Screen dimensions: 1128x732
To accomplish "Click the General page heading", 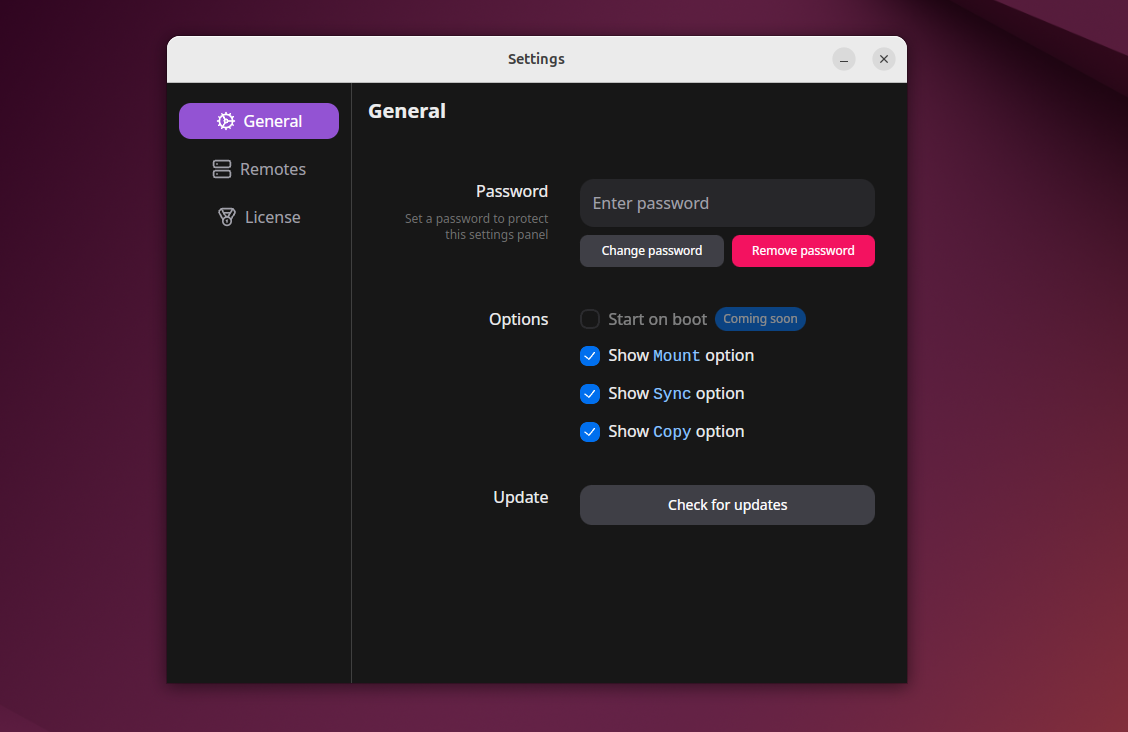I will point(407,111).
